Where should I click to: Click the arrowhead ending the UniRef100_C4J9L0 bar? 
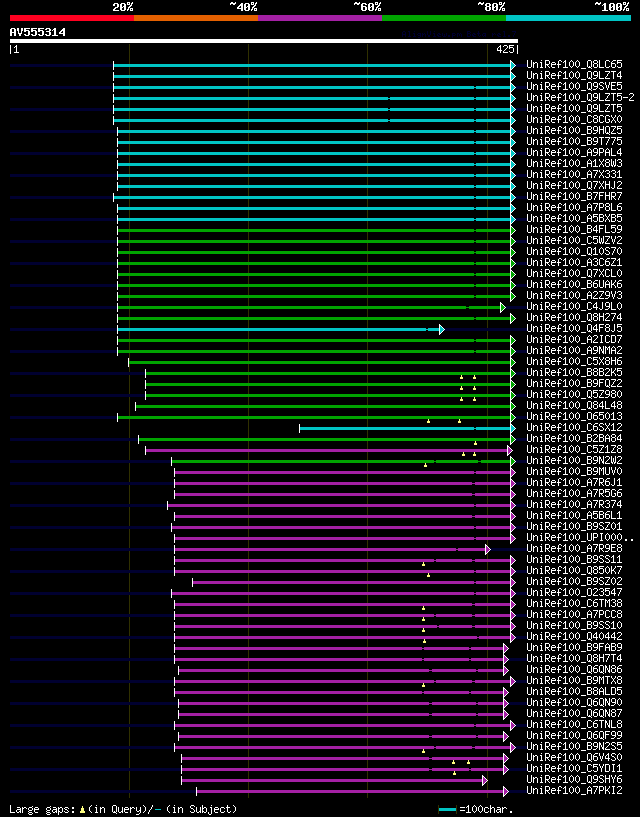503,307
